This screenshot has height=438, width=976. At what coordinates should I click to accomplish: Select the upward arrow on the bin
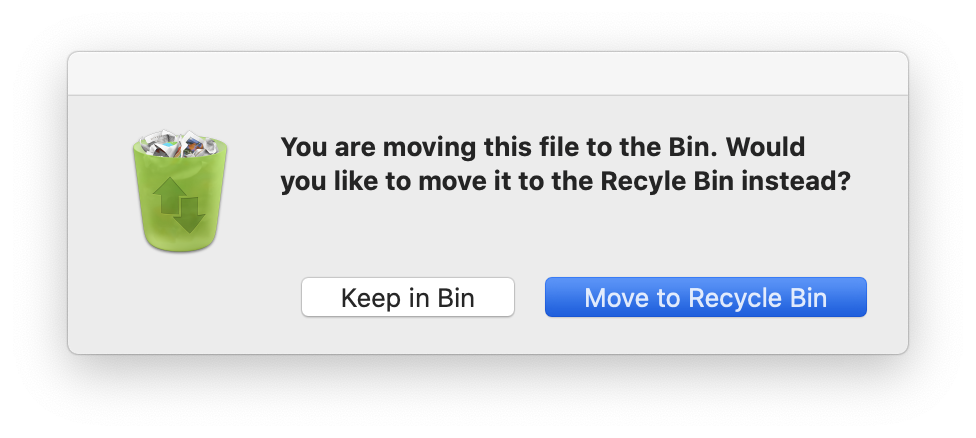click(169, 195)
